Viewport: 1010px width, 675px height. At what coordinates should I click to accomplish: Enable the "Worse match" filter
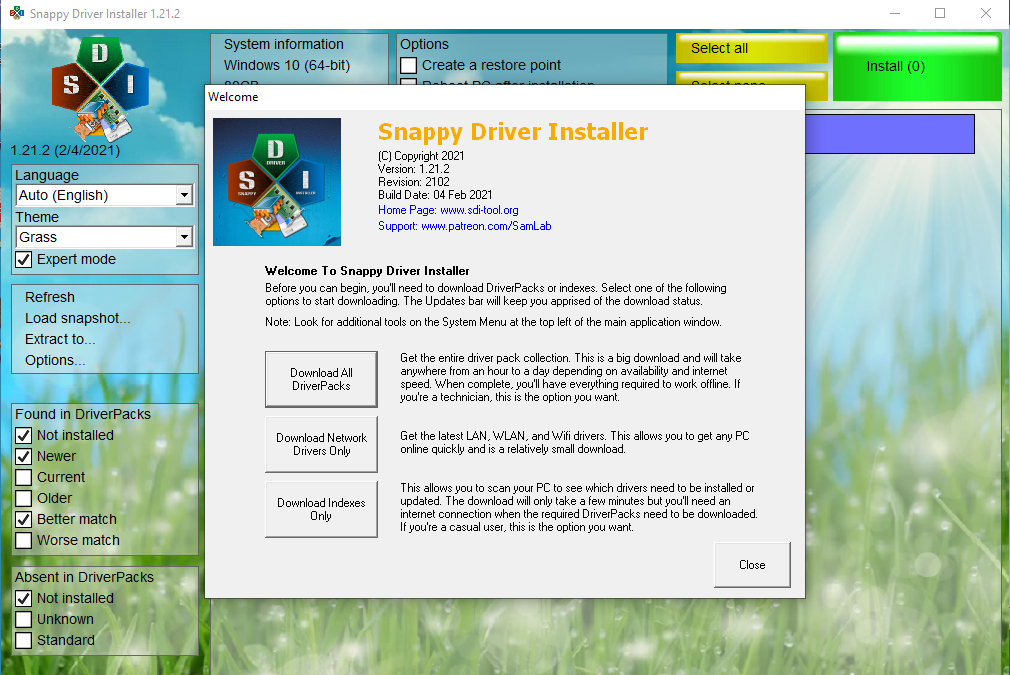click(x=22, y=540)
